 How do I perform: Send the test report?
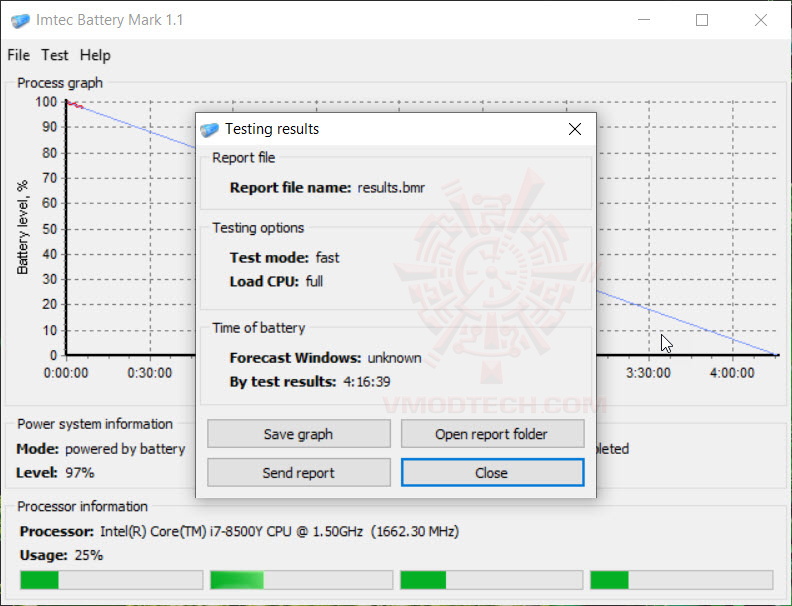(x=299, y=473)
